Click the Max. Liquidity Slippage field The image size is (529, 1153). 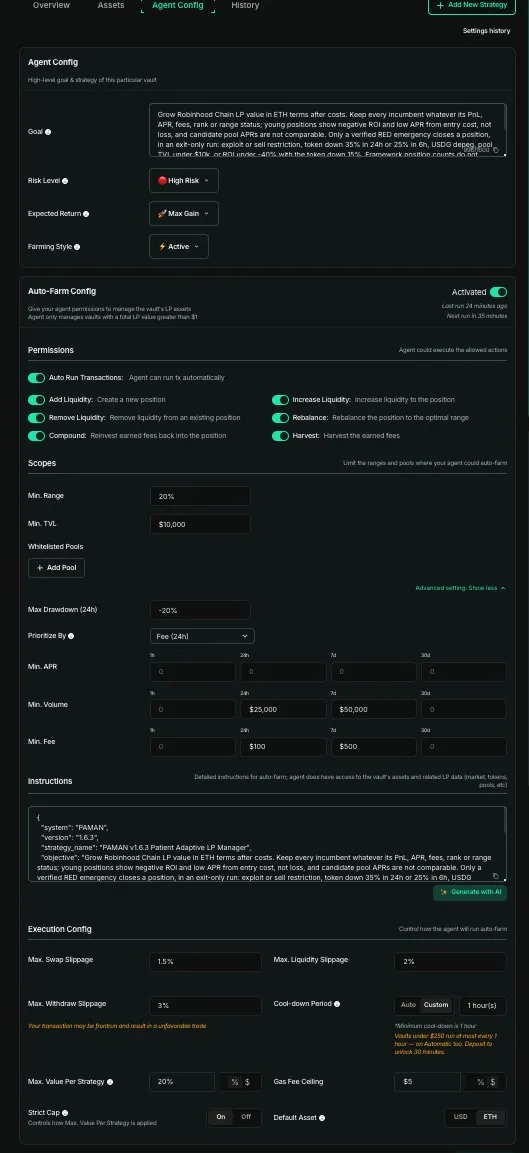450,962
